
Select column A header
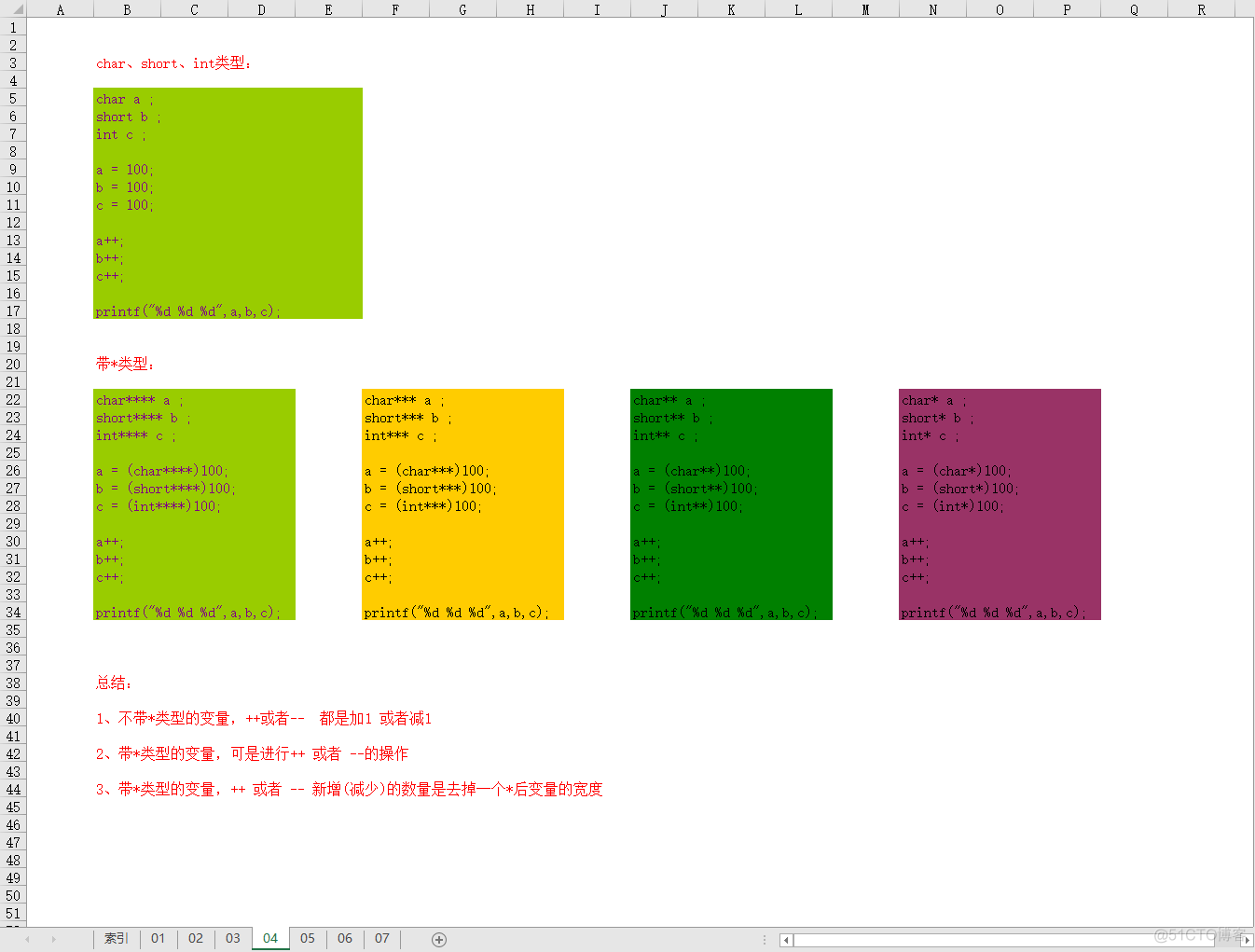pyautogui.click(x=61, y=9)
